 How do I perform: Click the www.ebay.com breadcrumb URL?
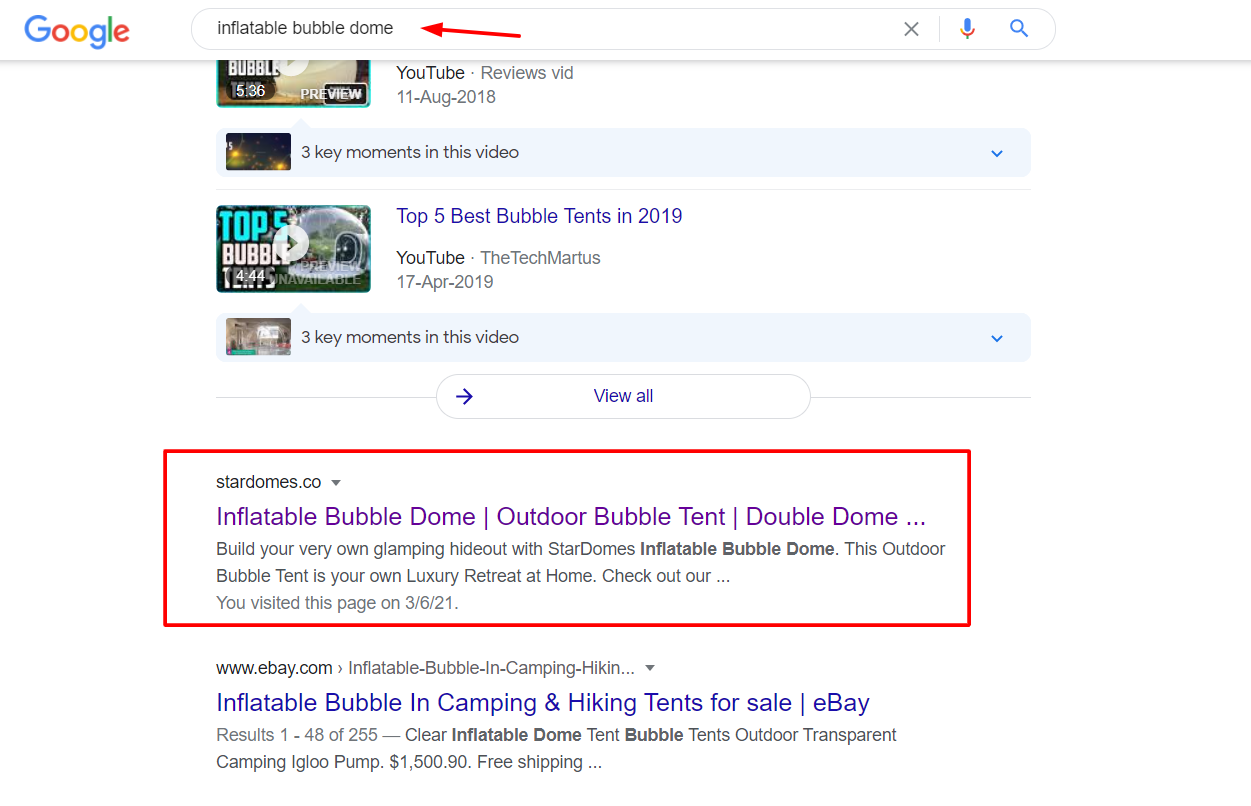coord(273,668)
